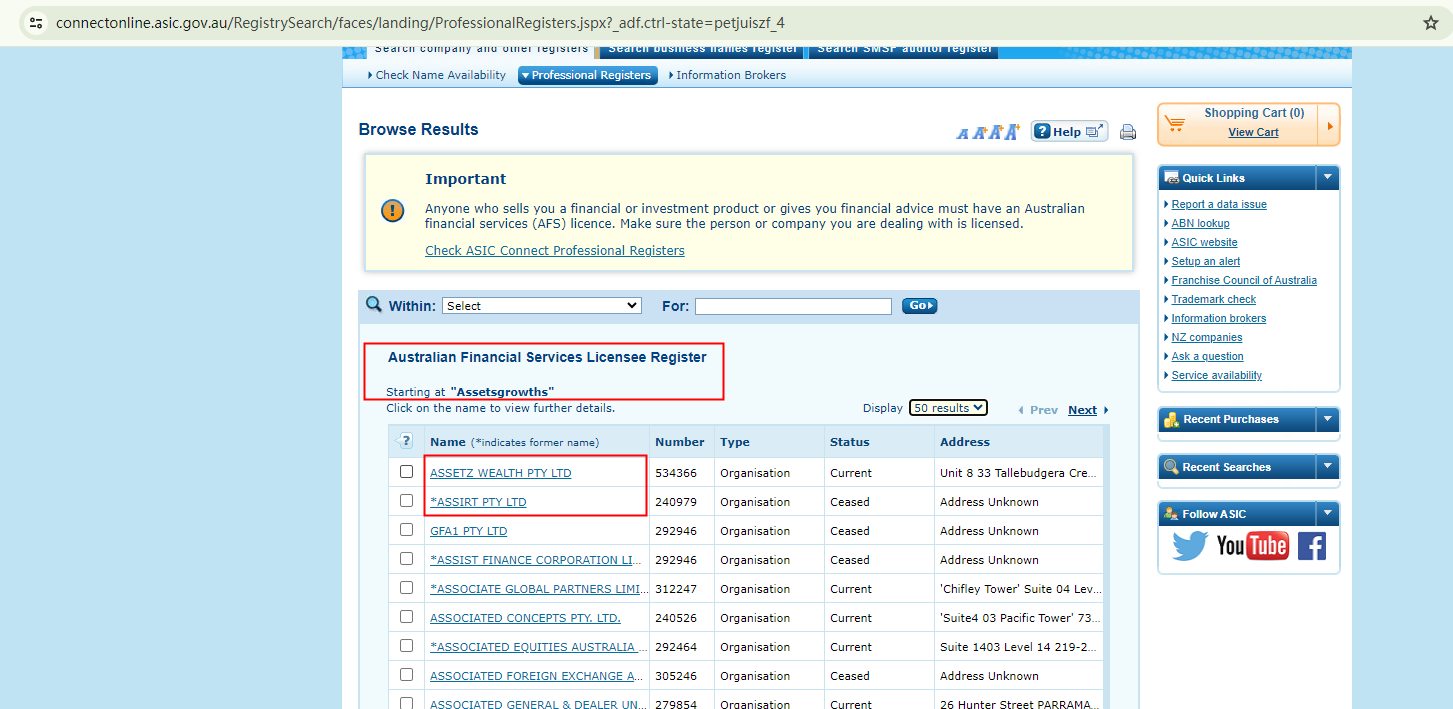Screen dimensions: 1453x709
Task: Open Report a data issue link
Action: [x=1219, y=204]
